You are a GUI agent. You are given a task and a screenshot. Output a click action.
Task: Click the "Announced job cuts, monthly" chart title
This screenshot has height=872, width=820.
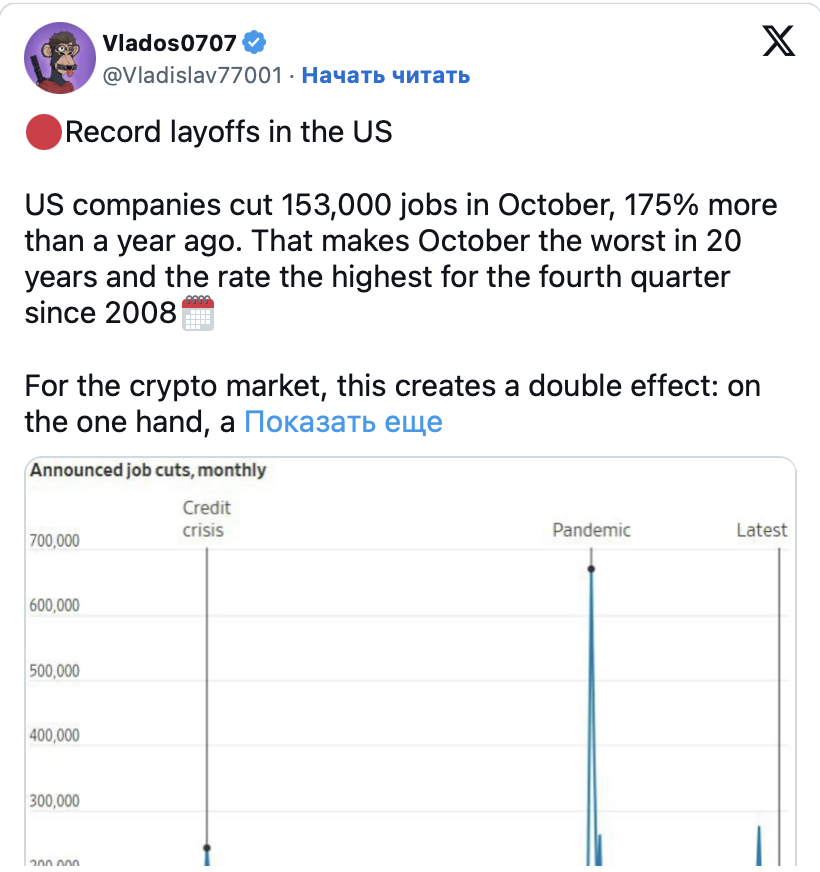(x=148, y=470)
